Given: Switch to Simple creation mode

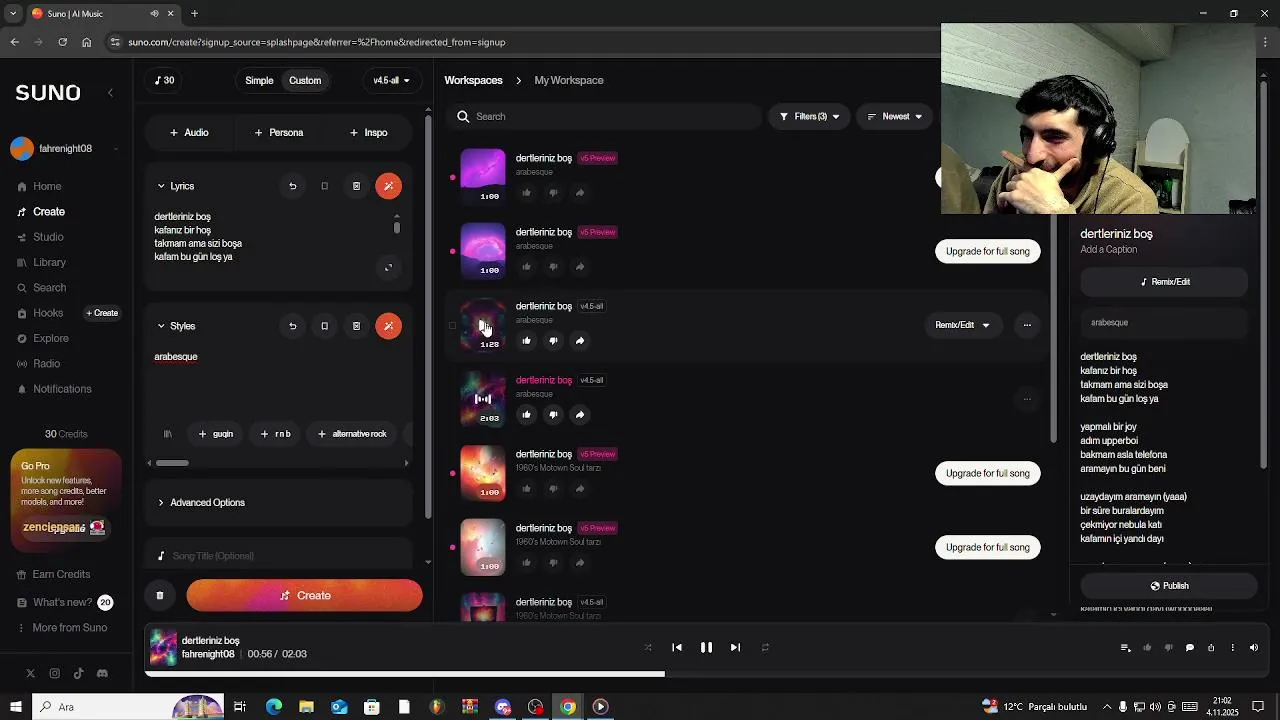Looking at the screenshot, I should tap(259, 80).
